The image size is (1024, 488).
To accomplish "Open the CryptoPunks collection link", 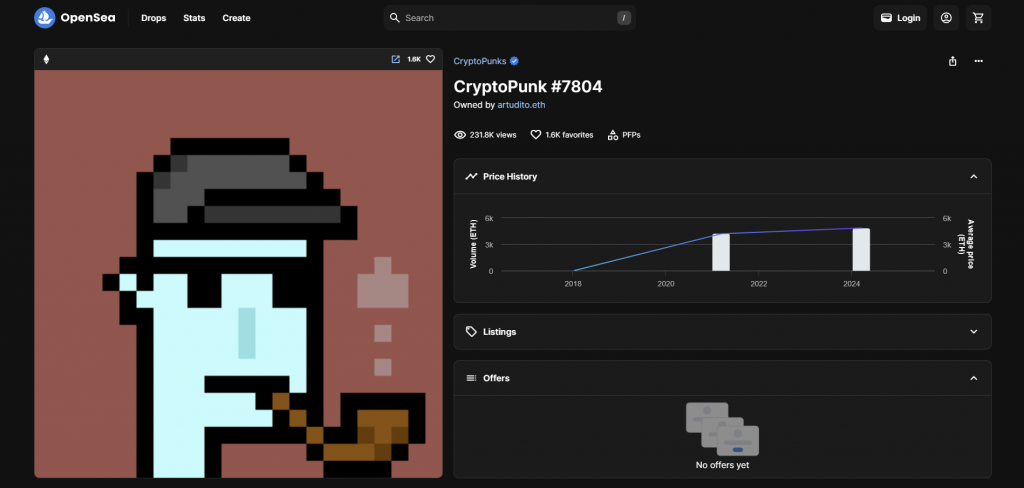I will click(x=480, y=61).
